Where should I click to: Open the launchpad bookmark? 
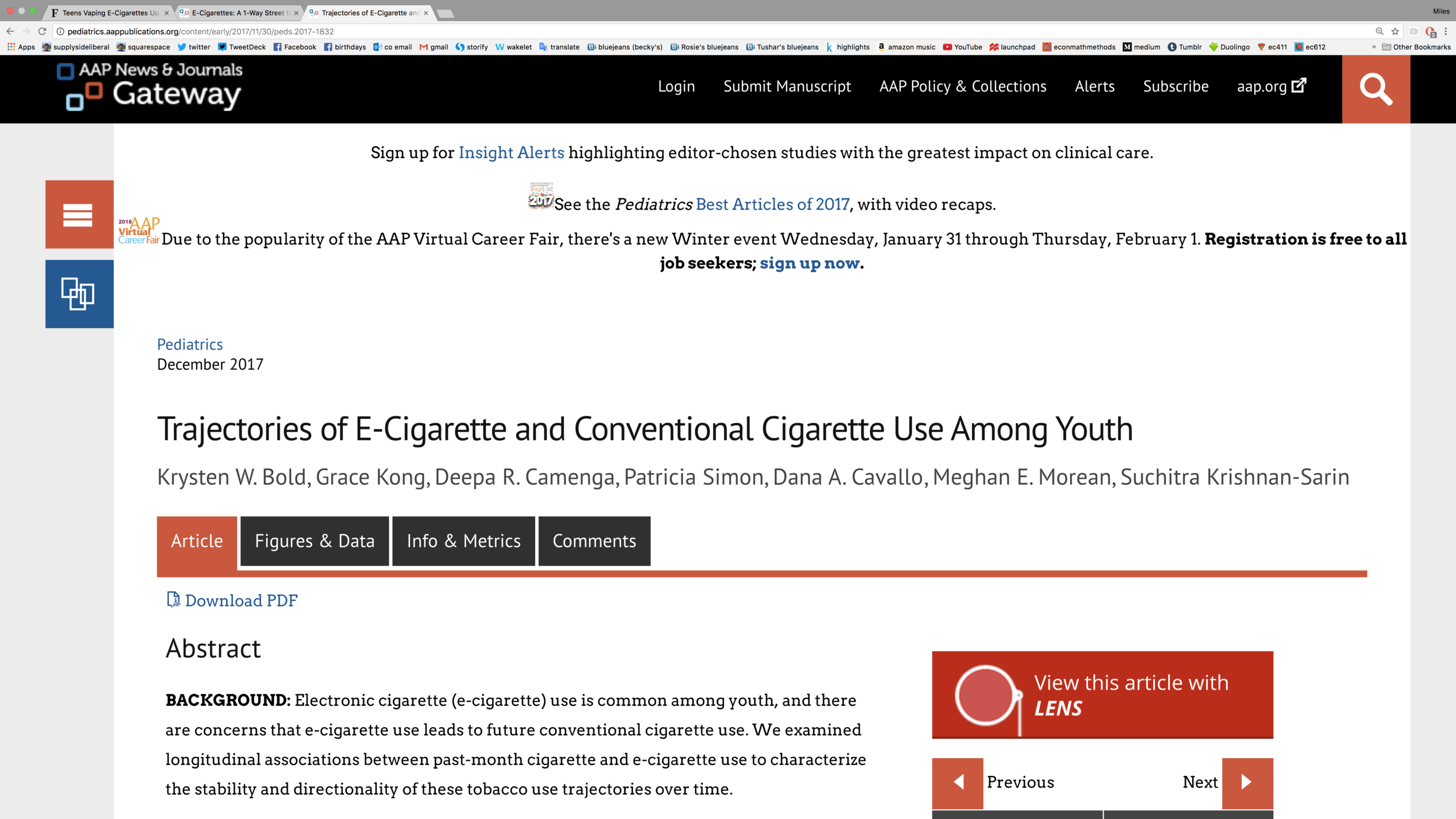[x=1012, y=47]
